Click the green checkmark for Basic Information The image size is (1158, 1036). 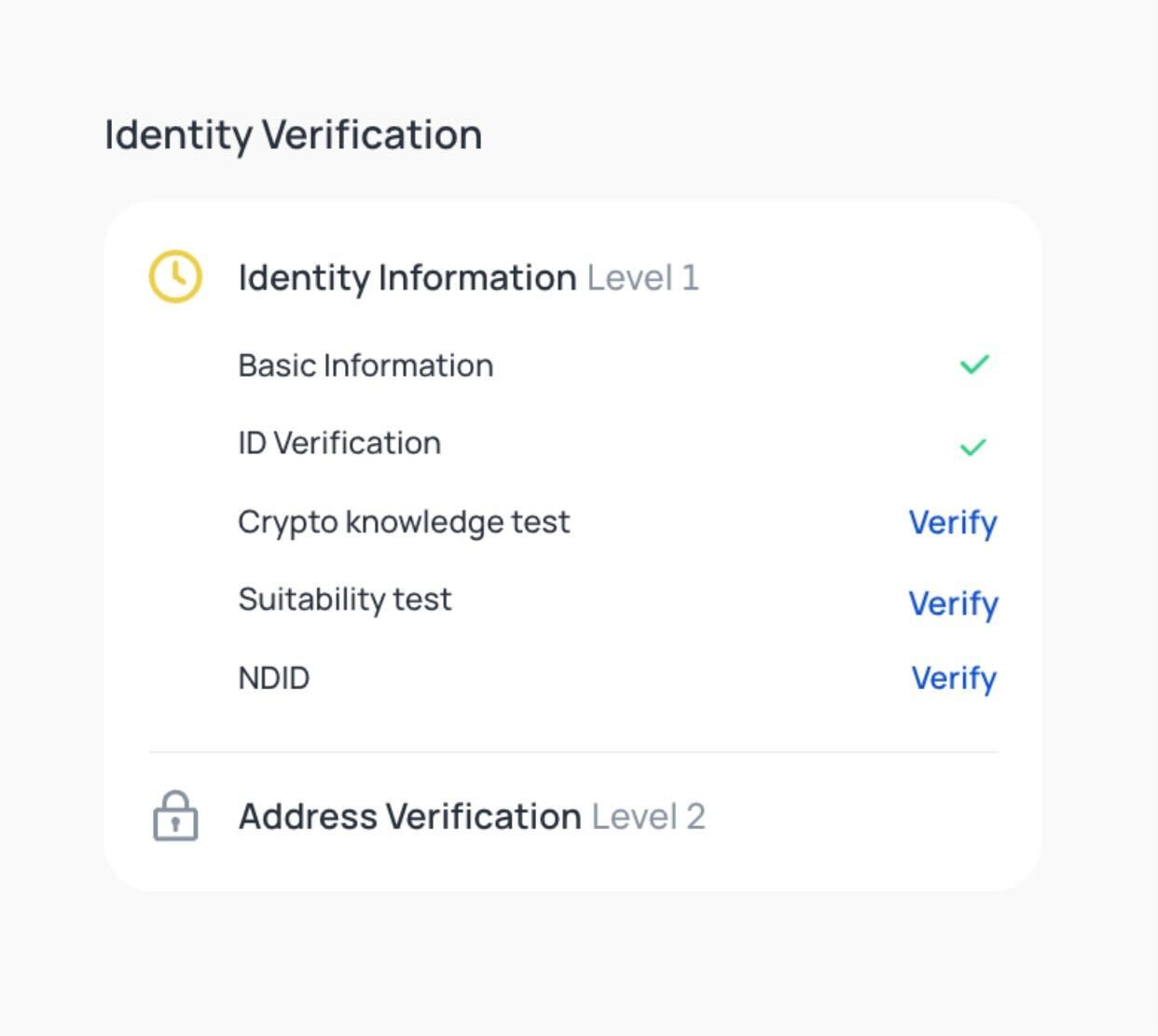point(974,365)
